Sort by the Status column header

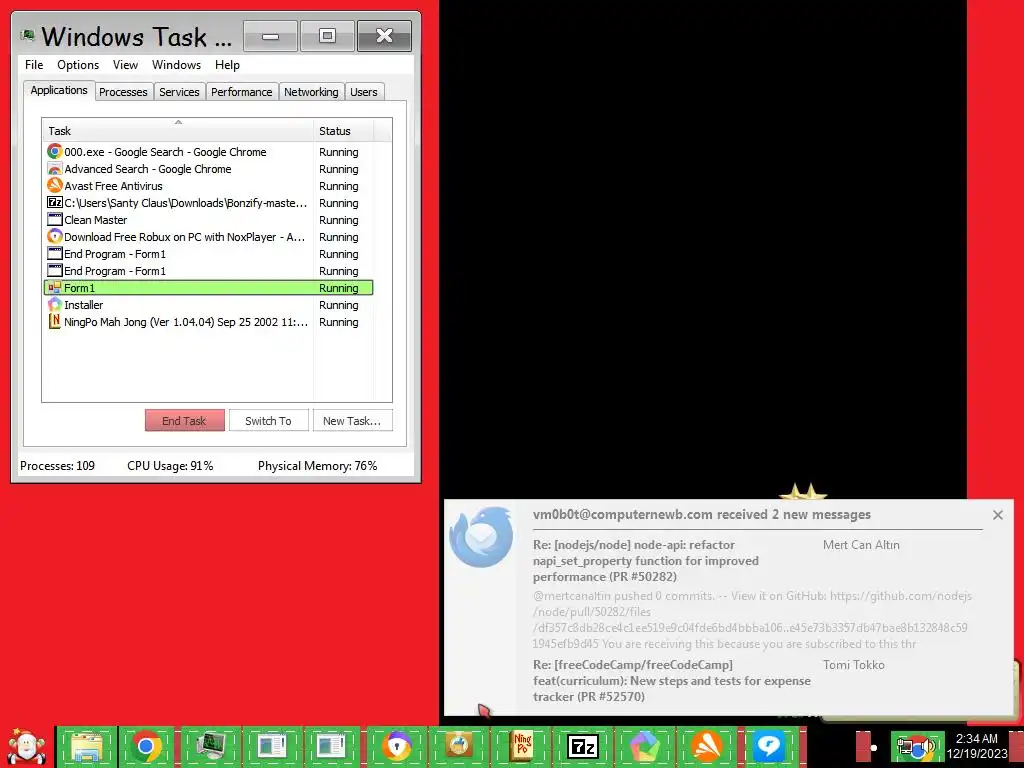344,131
